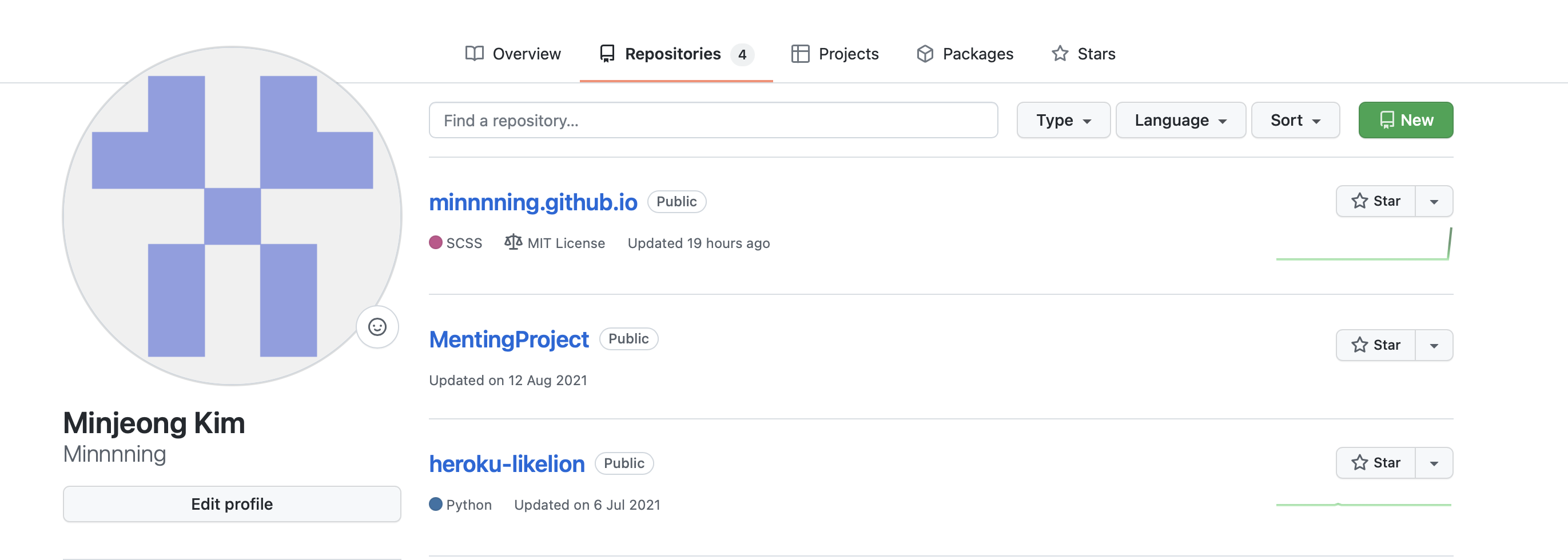
Task: Expand star list dropdown for heroku-likelion
Action: coord(1434,463)
